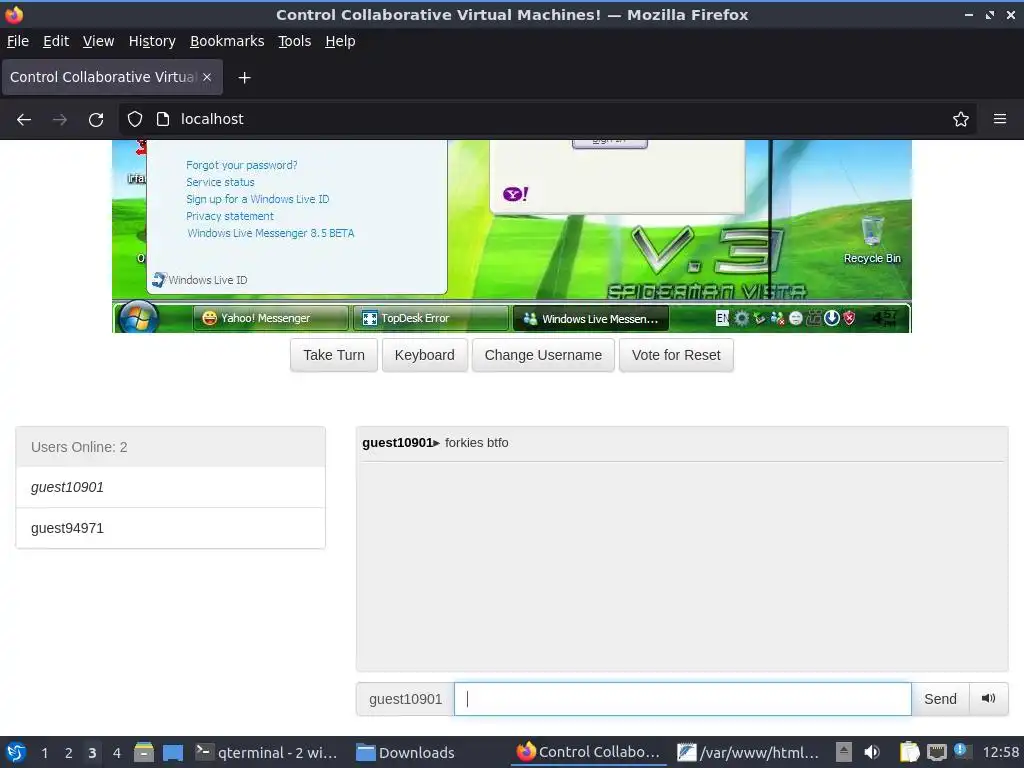
Task: Click the Service status link
Action: point(220,182)
